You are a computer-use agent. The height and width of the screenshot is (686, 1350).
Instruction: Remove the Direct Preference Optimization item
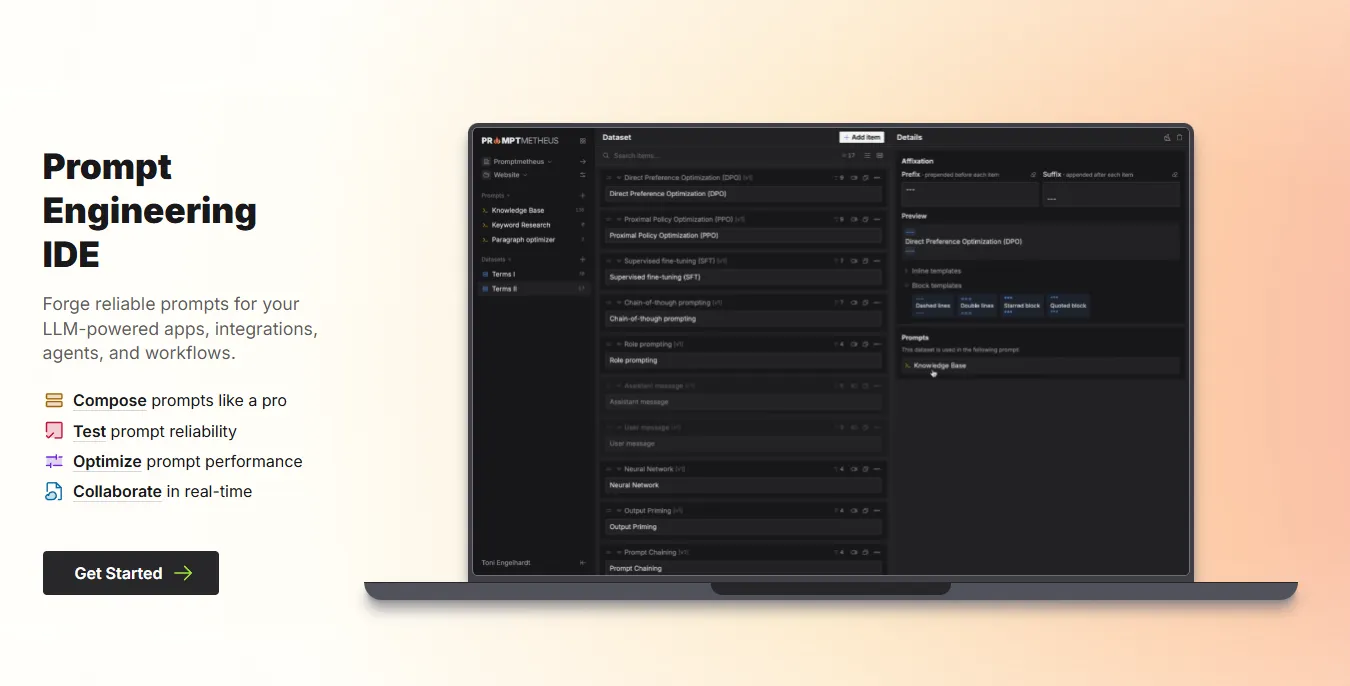877,178
